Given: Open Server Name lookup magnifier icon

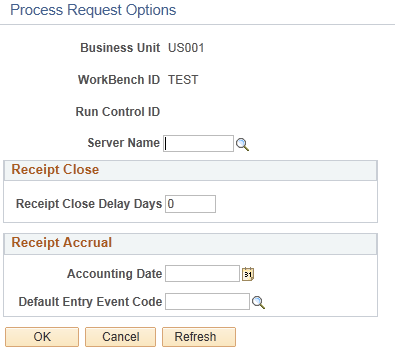Looking at the screenshot, I should tap(242, 145).
